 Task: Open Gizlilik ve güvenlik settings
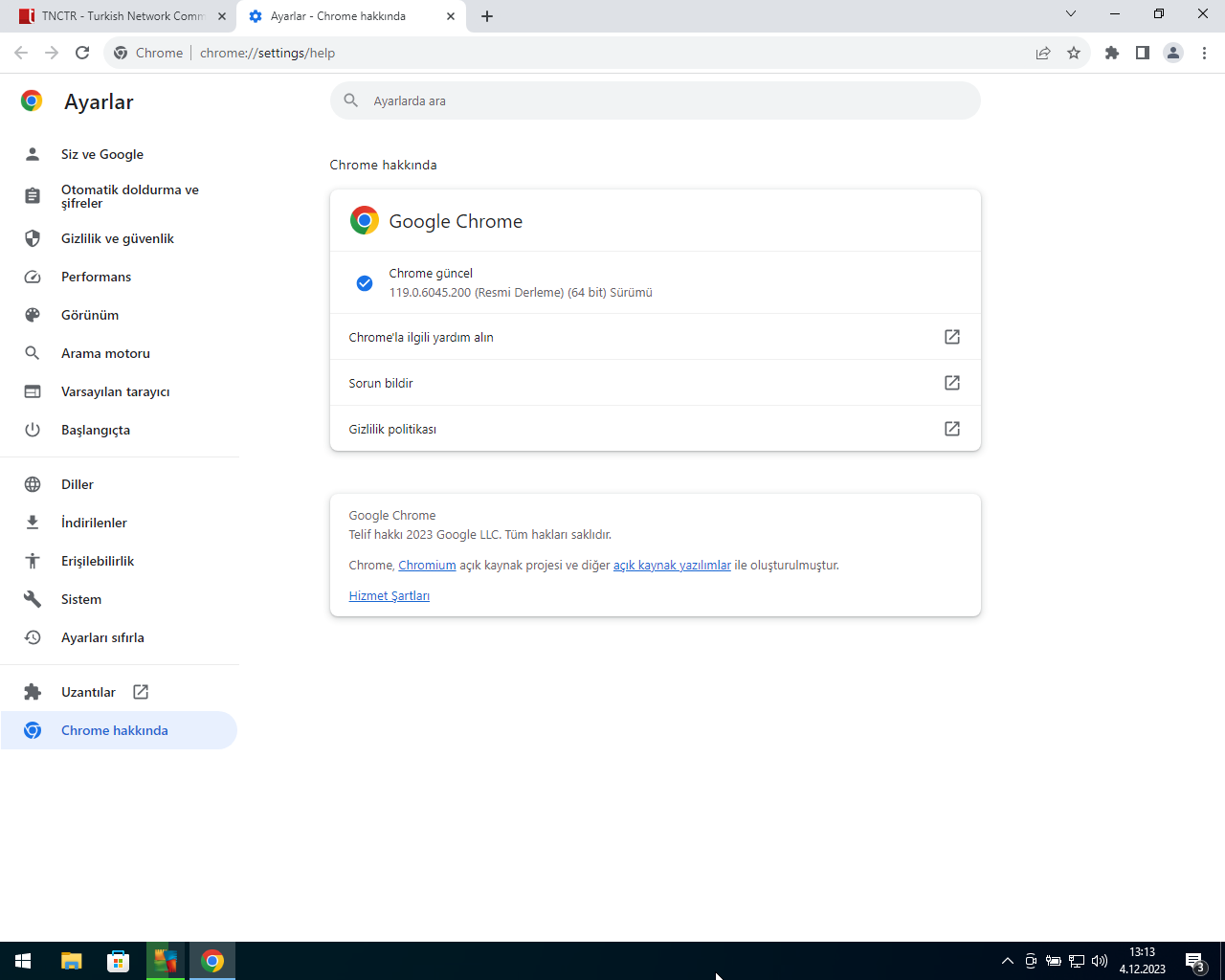tap(119, 238)
